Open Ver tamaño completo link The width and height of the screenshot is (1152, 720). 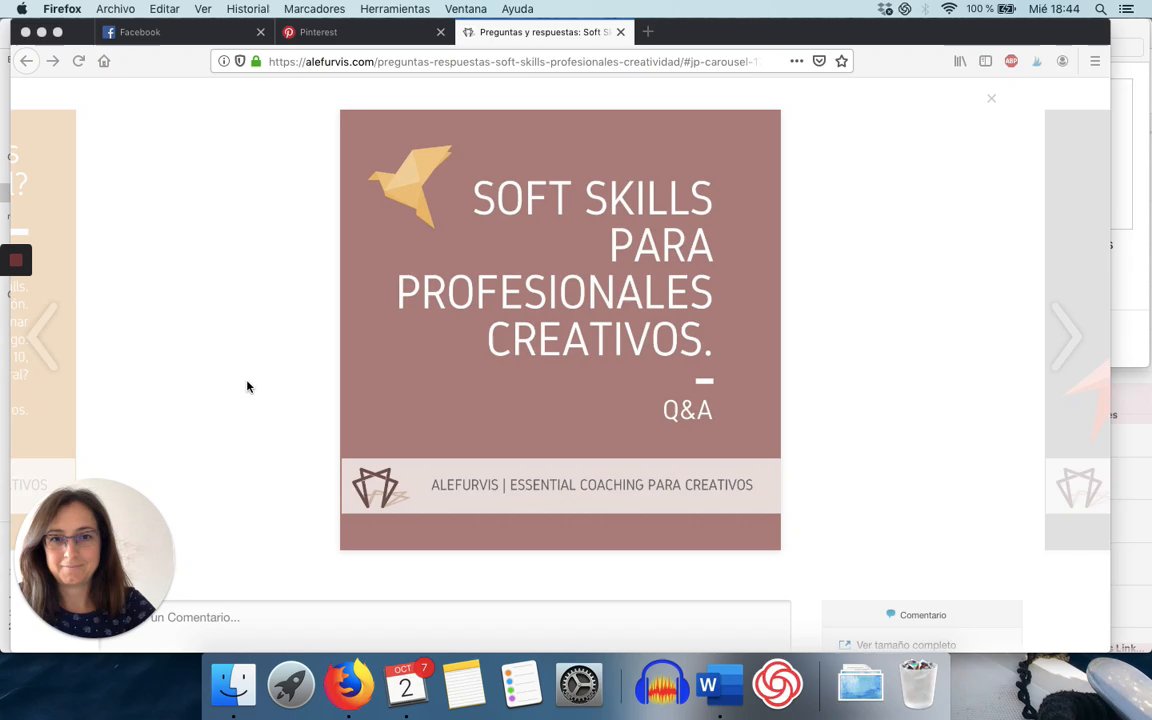click(x=906, y=645)
